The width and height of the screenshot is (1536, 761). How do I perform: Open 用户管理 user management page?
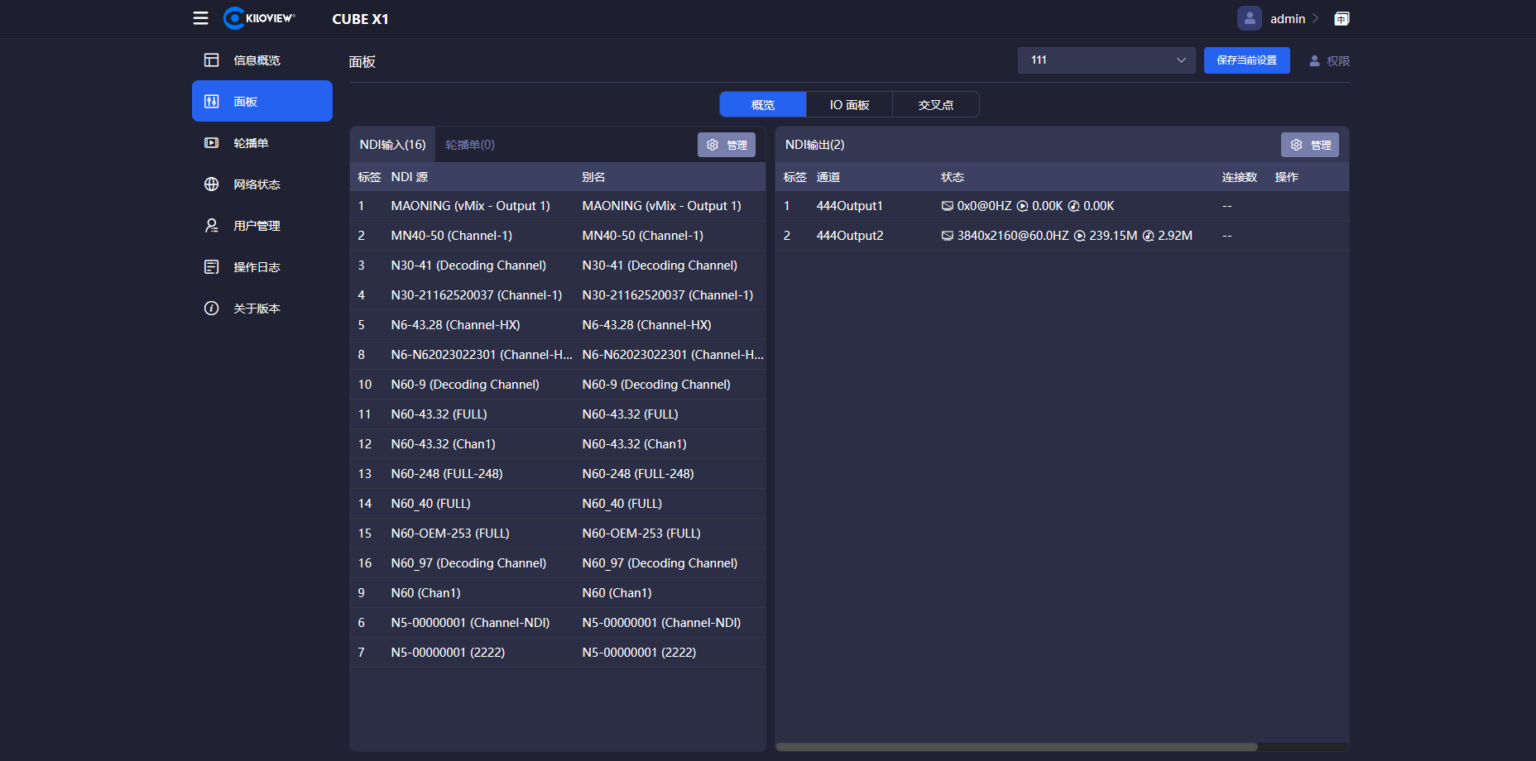click(256, 226)
